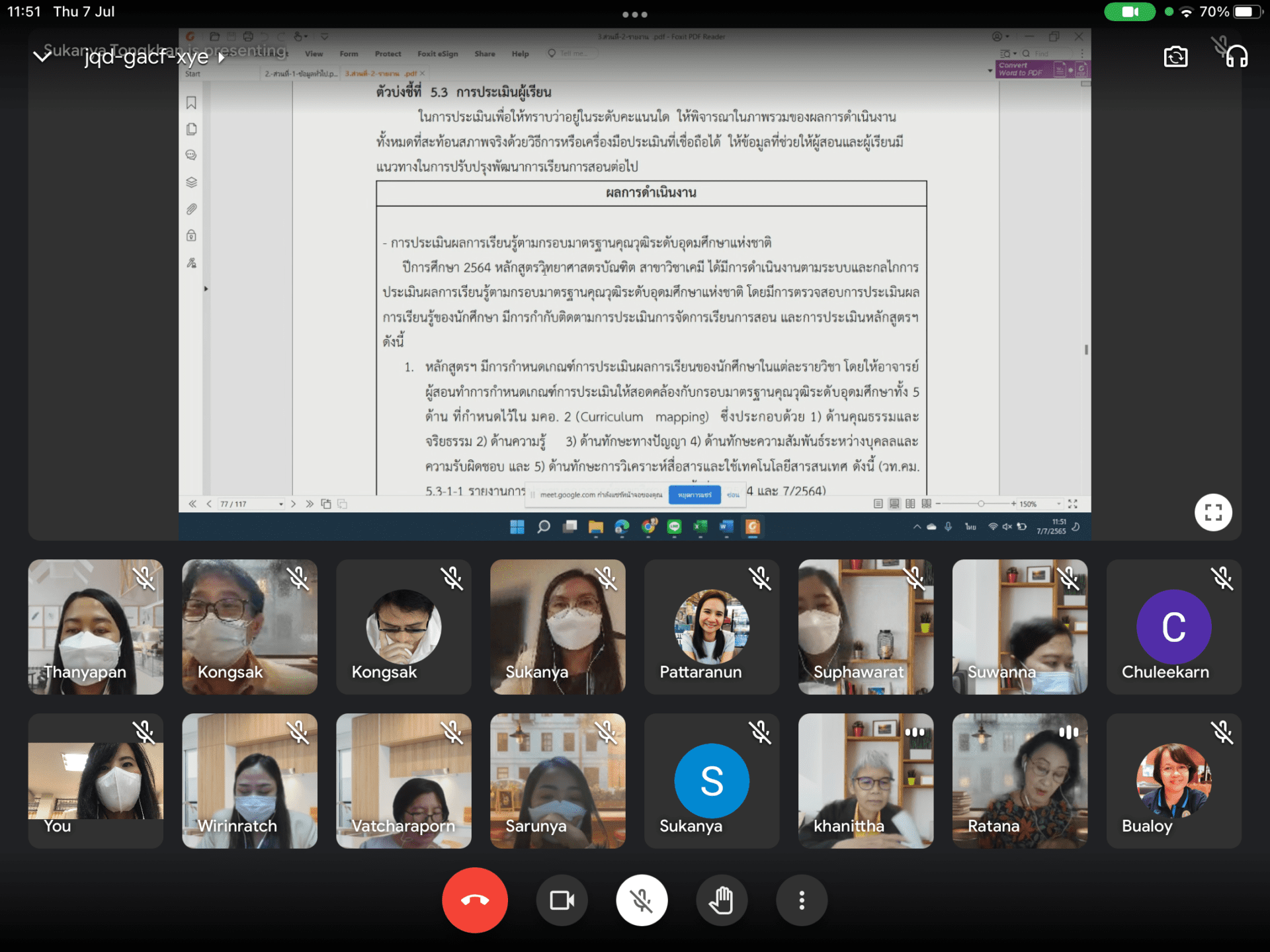Expand the Foxit navigation pane arrow

(206, 289)
